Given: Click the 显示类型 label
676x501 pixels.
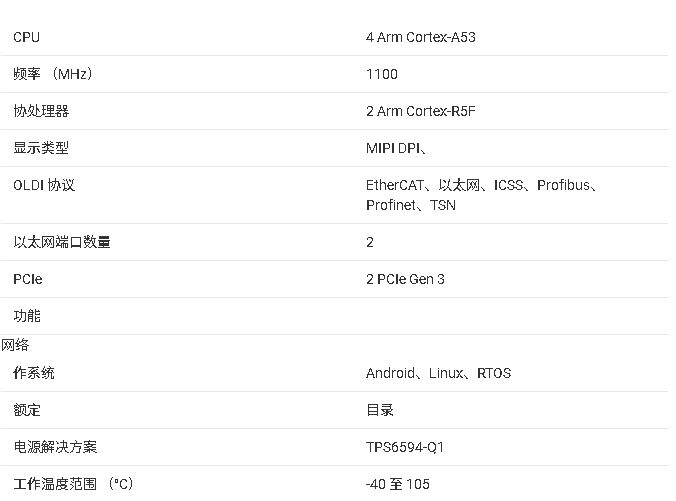Looking at the screenshot, I should click(x=41, y=148).
